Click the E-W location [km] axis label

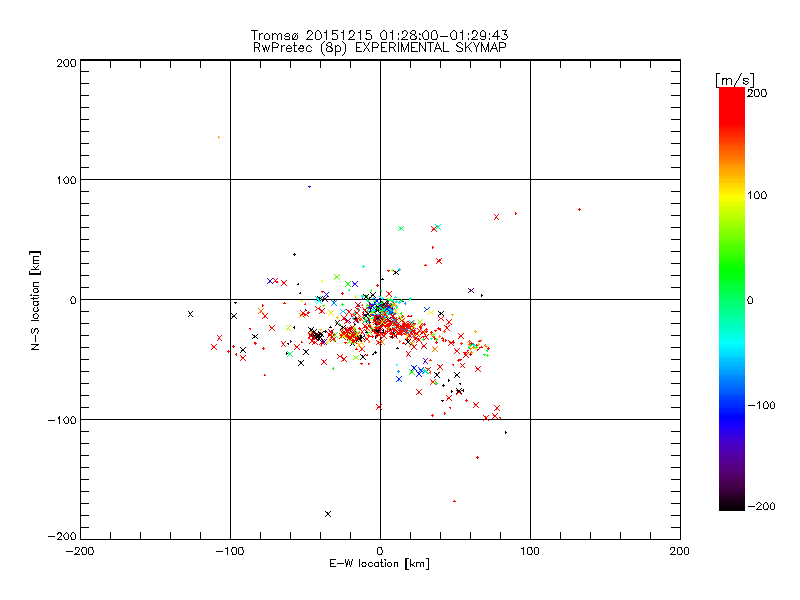tap(380, 564)
